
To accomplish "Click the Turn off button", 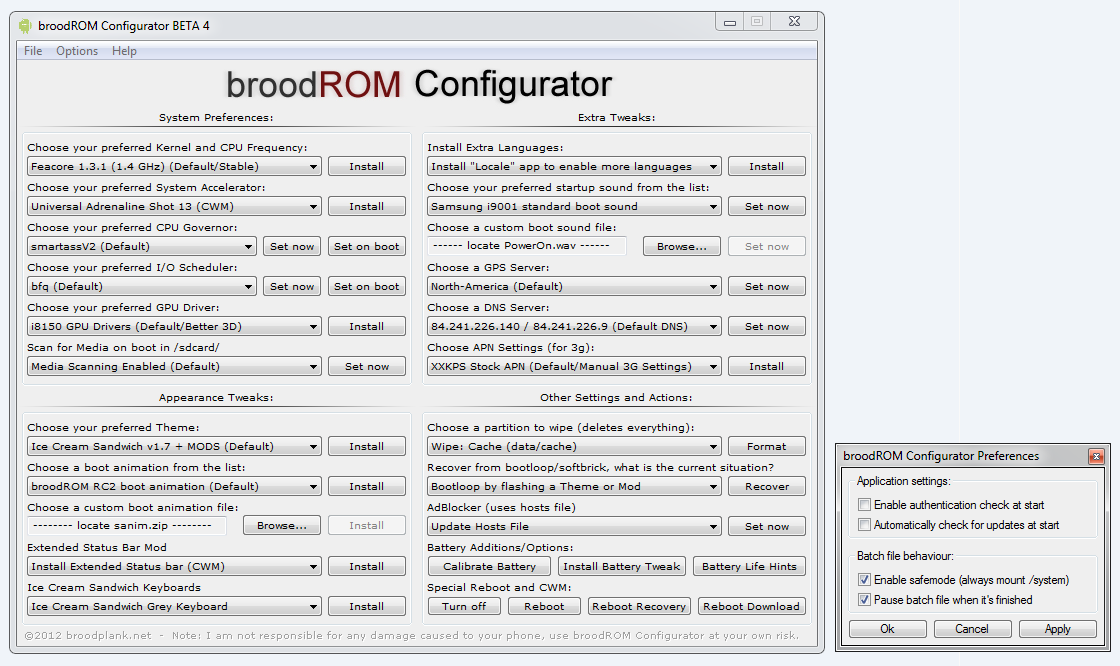I will tap(464, 607).
